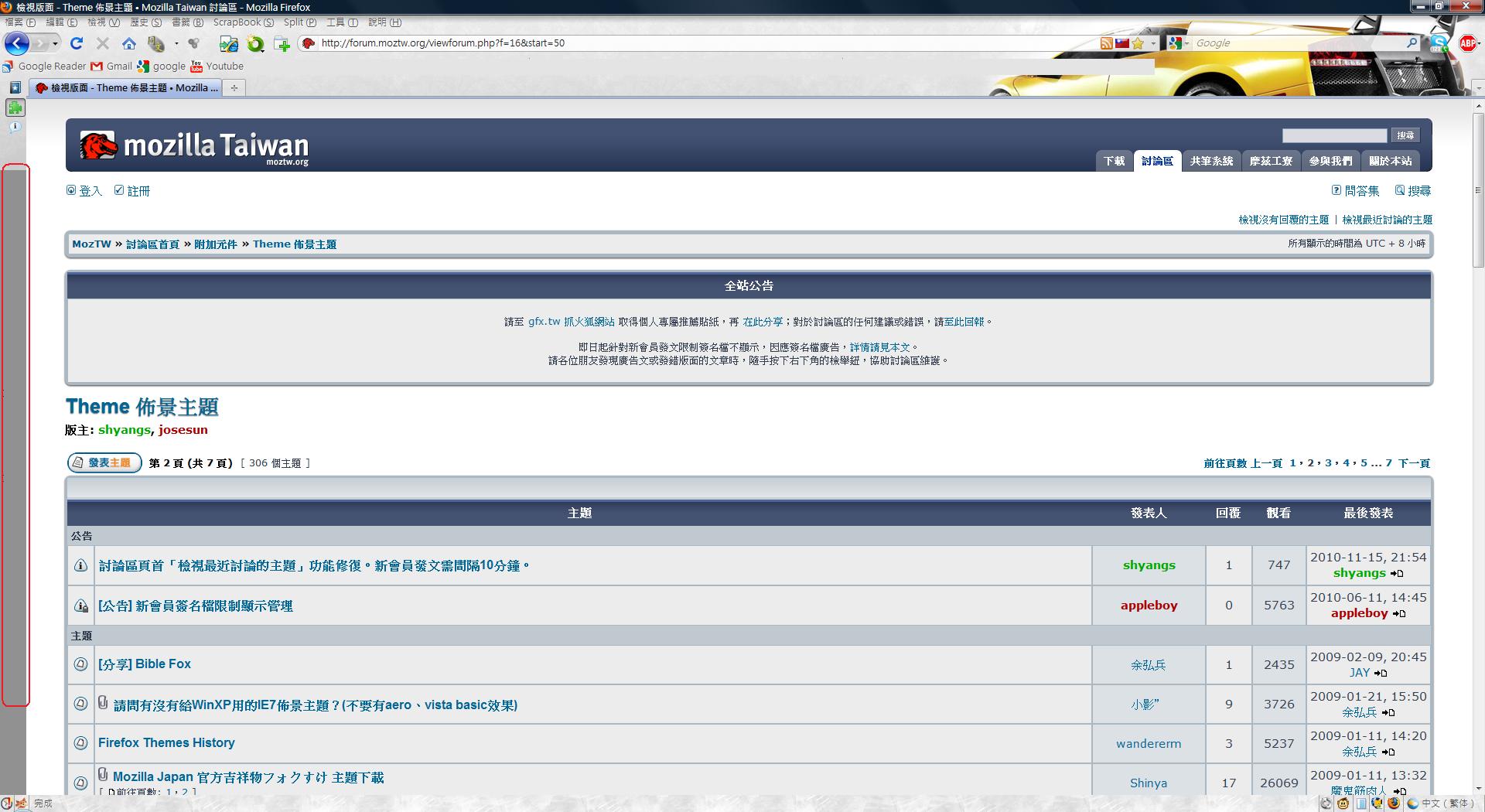This screenshot has height=812, width=1485.
Task: Open the 小影” author profile link
Action: (1145, 705)
